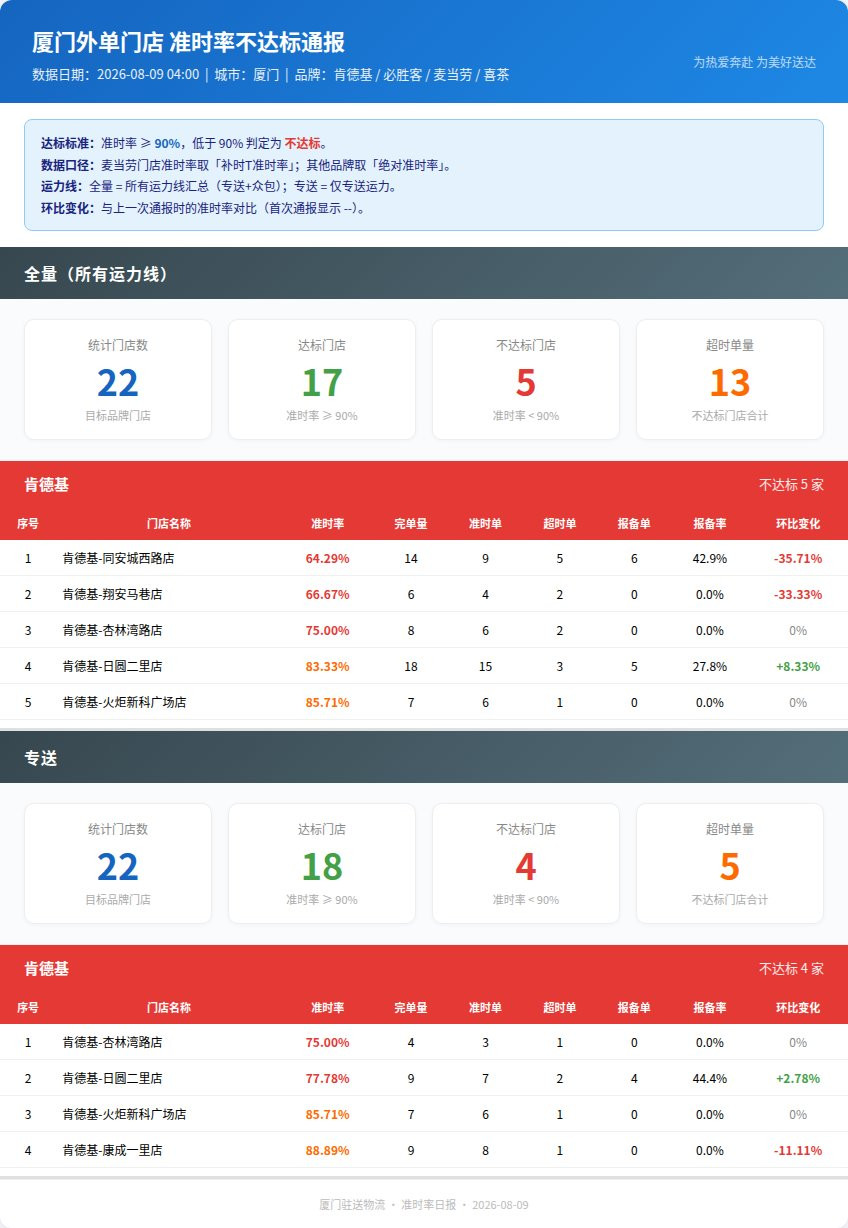Select the label 不达标 5 家

point(791,485)
